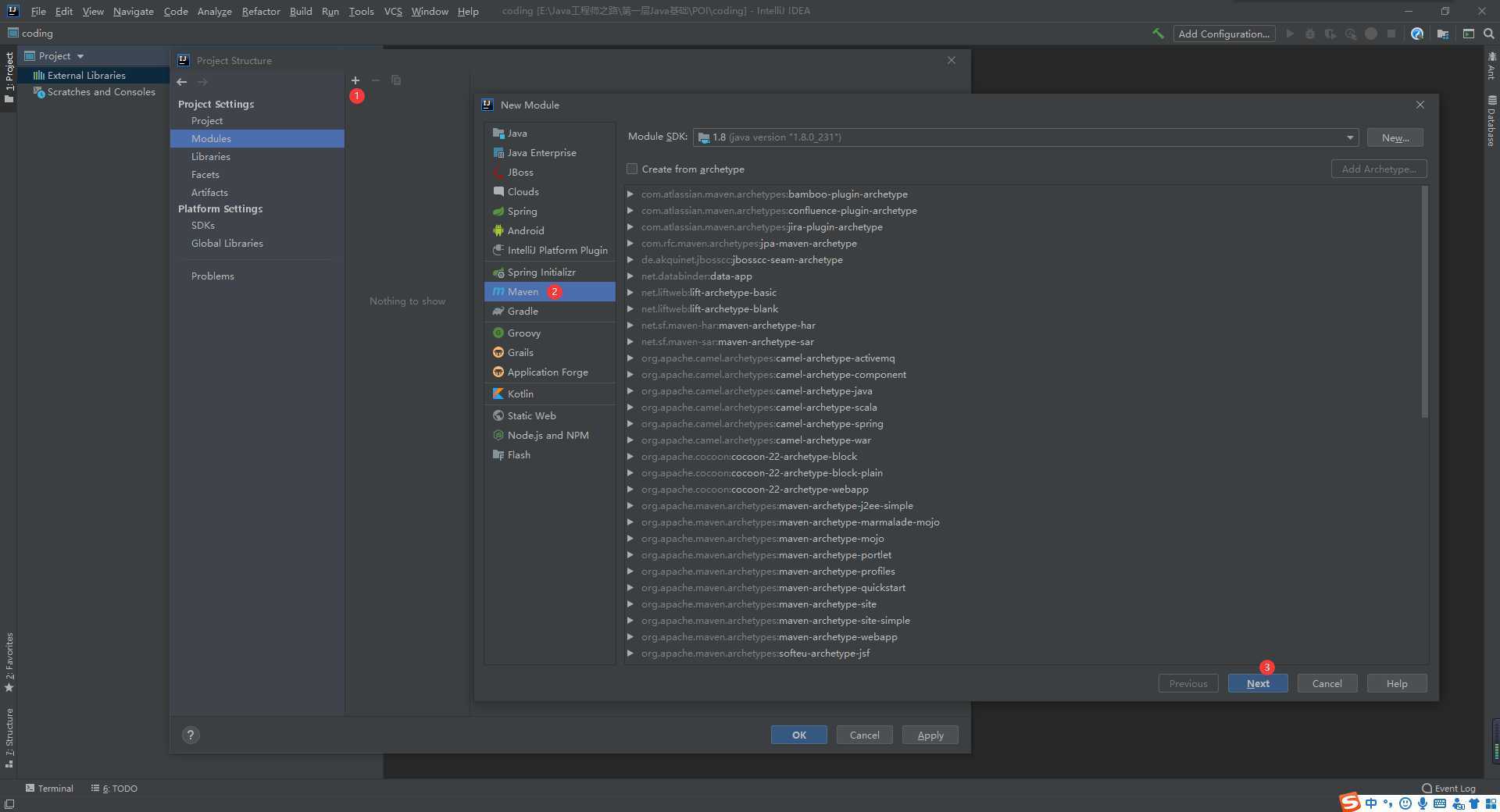Select Spring Initializr module type

pos(550,272)
